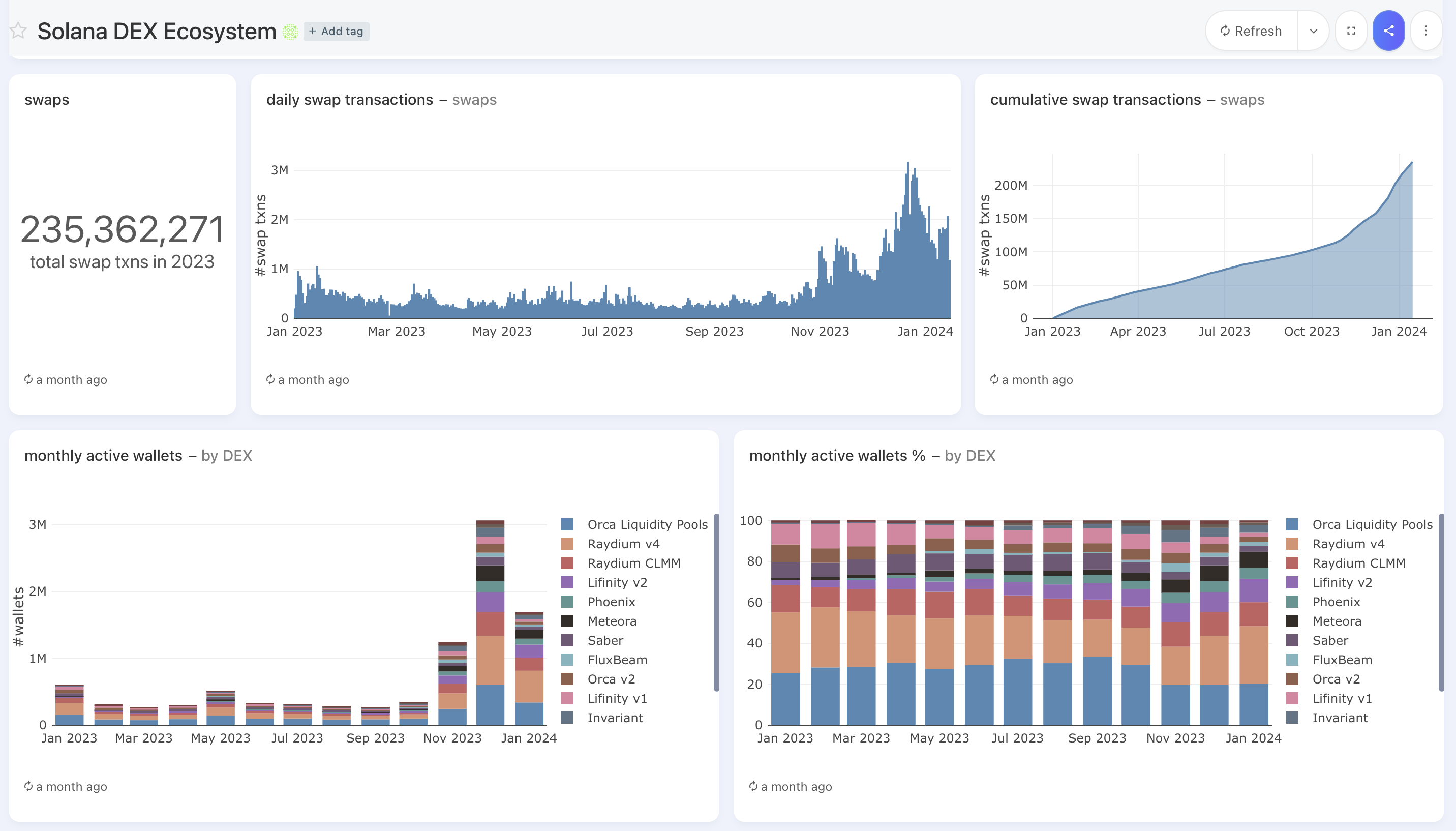The width and height of the screenshot is (1456, 831).
Task: Click the Lifinity v2 purple color swatch
Action: (567, 582)
